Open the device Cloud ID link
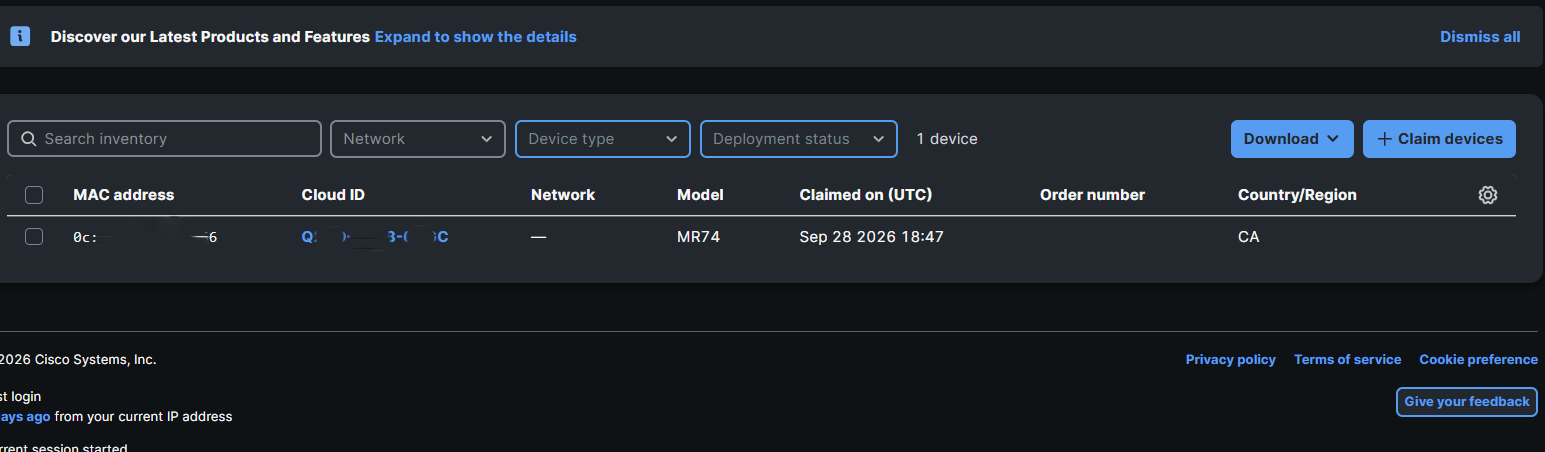This screenshot has width=1545, height=452. 375,237
